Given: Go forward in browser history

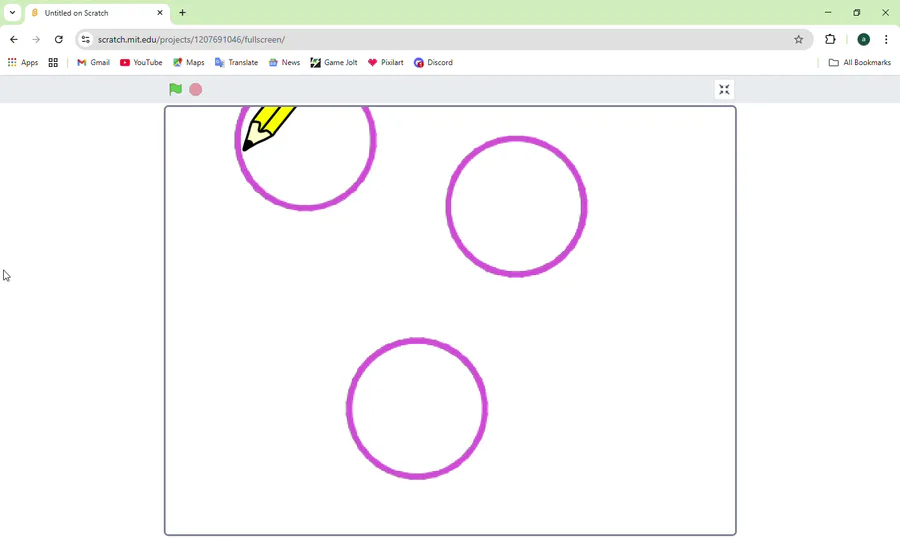Looking at the screenshot, I should point(36,40).
